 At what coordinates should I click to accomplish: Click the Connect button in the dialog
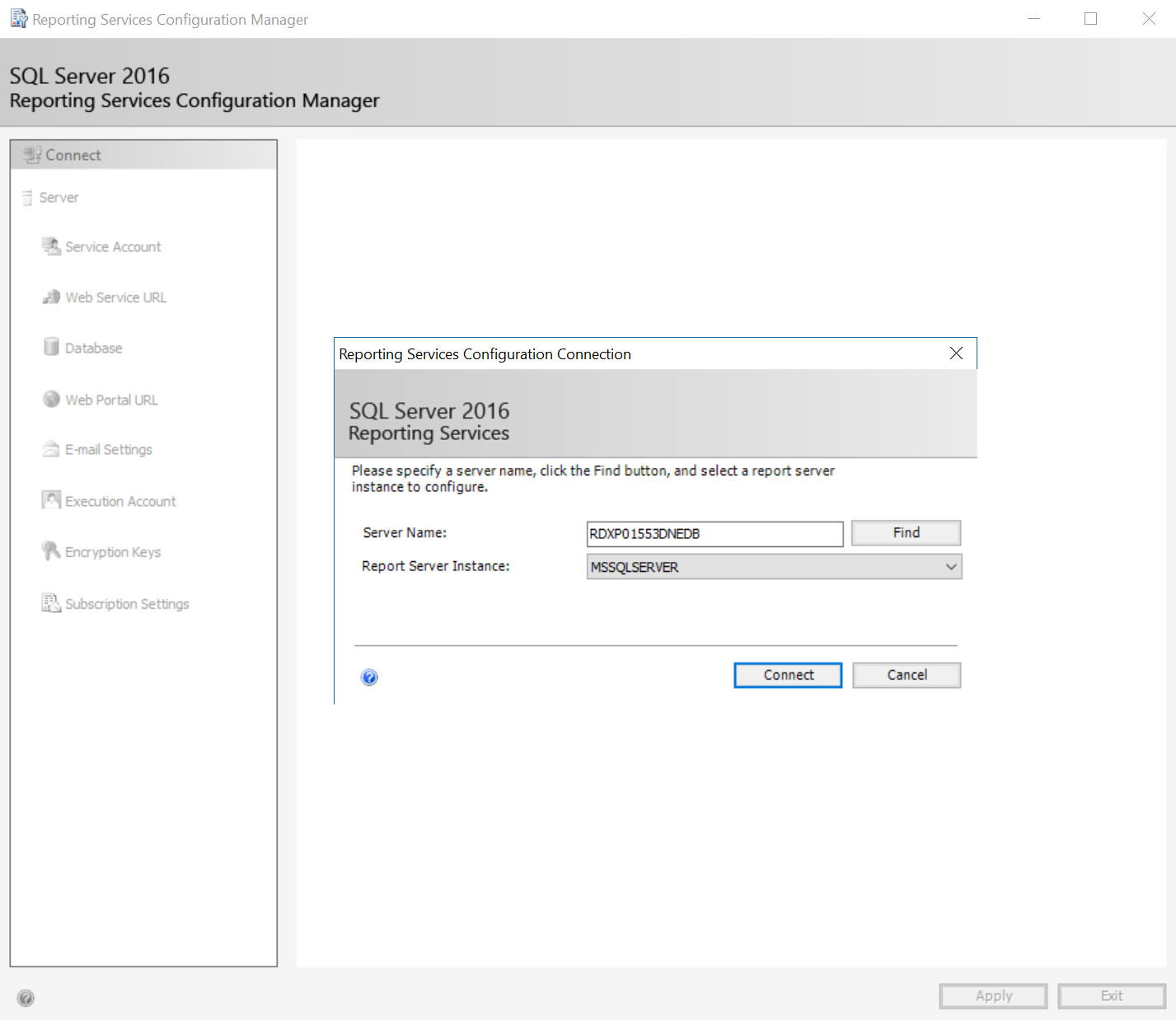point(787,675)
